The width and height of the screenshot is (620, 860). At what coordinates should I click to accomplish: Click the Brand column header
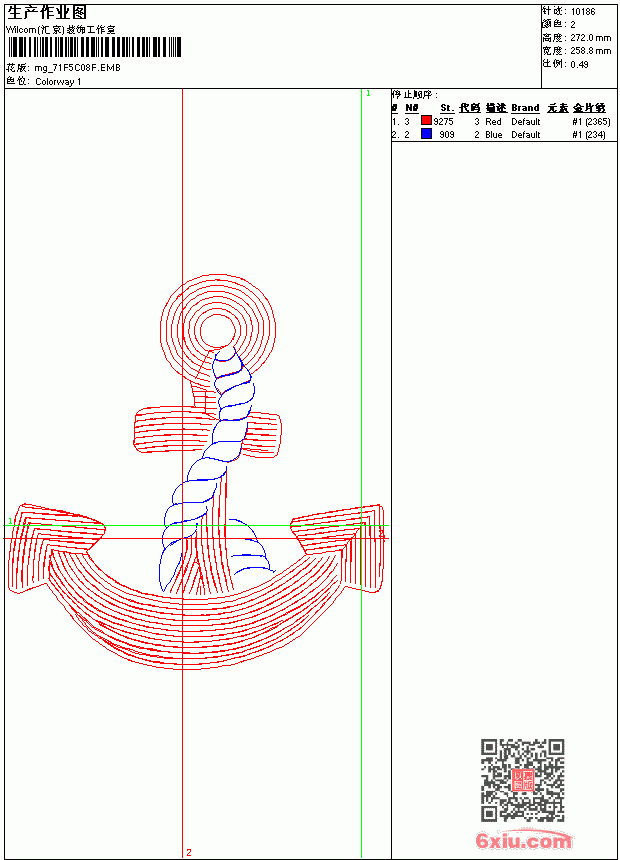[x=525, y=108]
